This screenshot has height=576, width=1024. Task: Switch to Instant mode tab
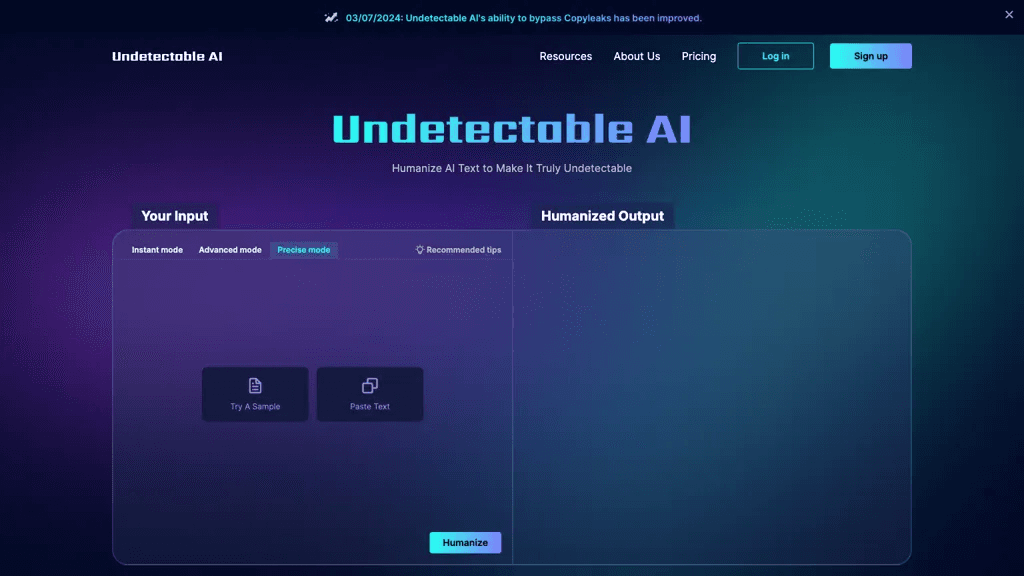click(x=157, y=250)
